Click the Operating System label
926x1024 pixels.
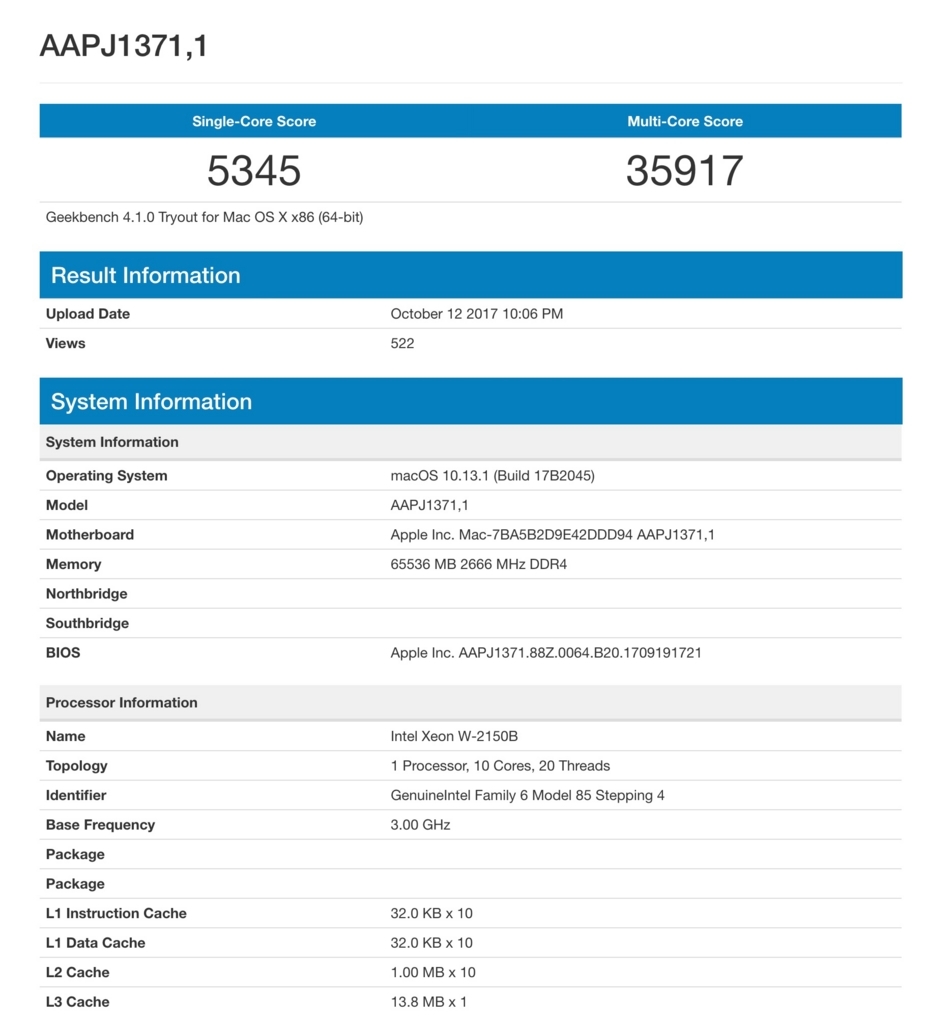coord(106,476)
